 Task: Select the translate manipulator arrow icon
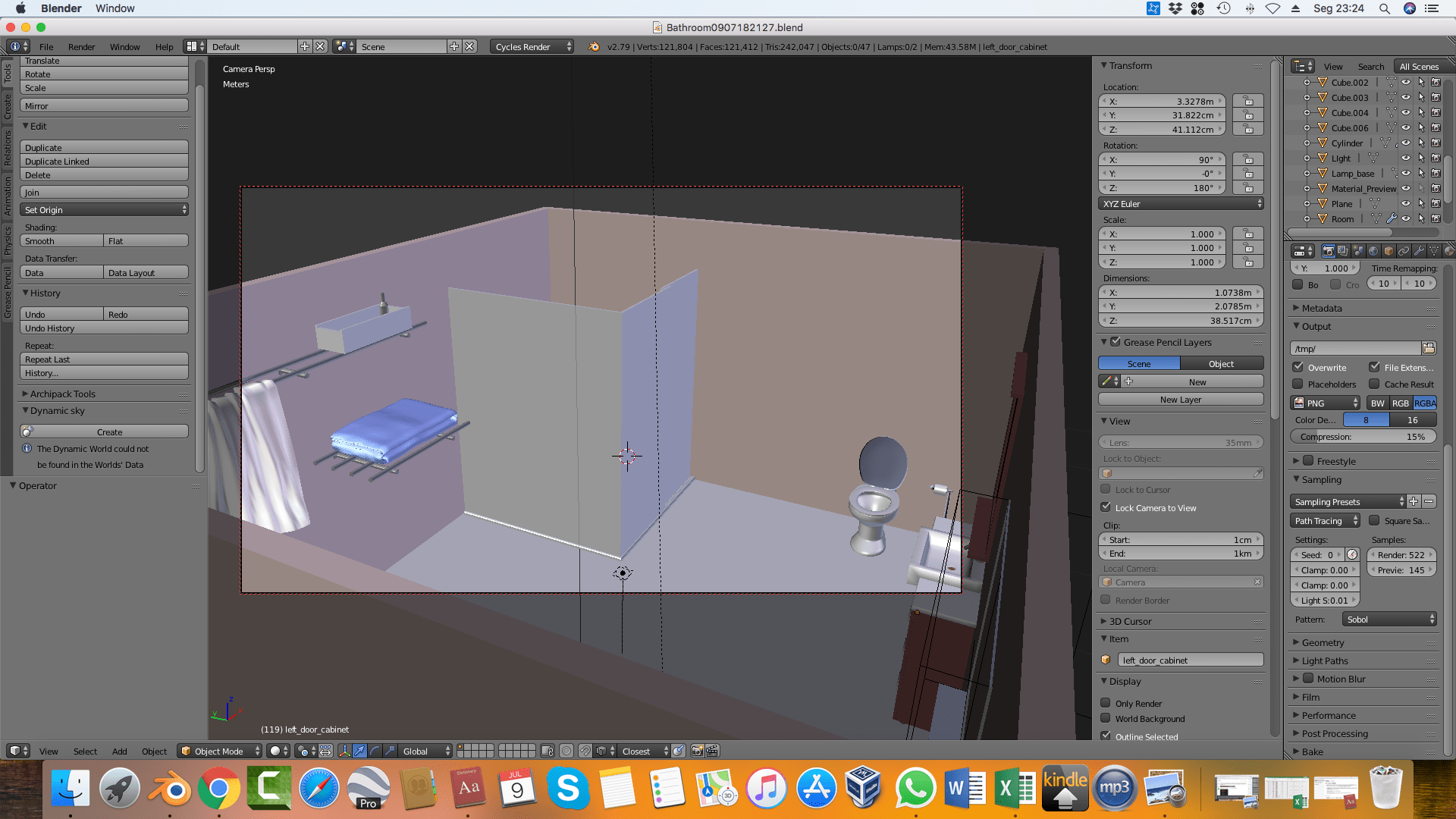click(359, 751)
